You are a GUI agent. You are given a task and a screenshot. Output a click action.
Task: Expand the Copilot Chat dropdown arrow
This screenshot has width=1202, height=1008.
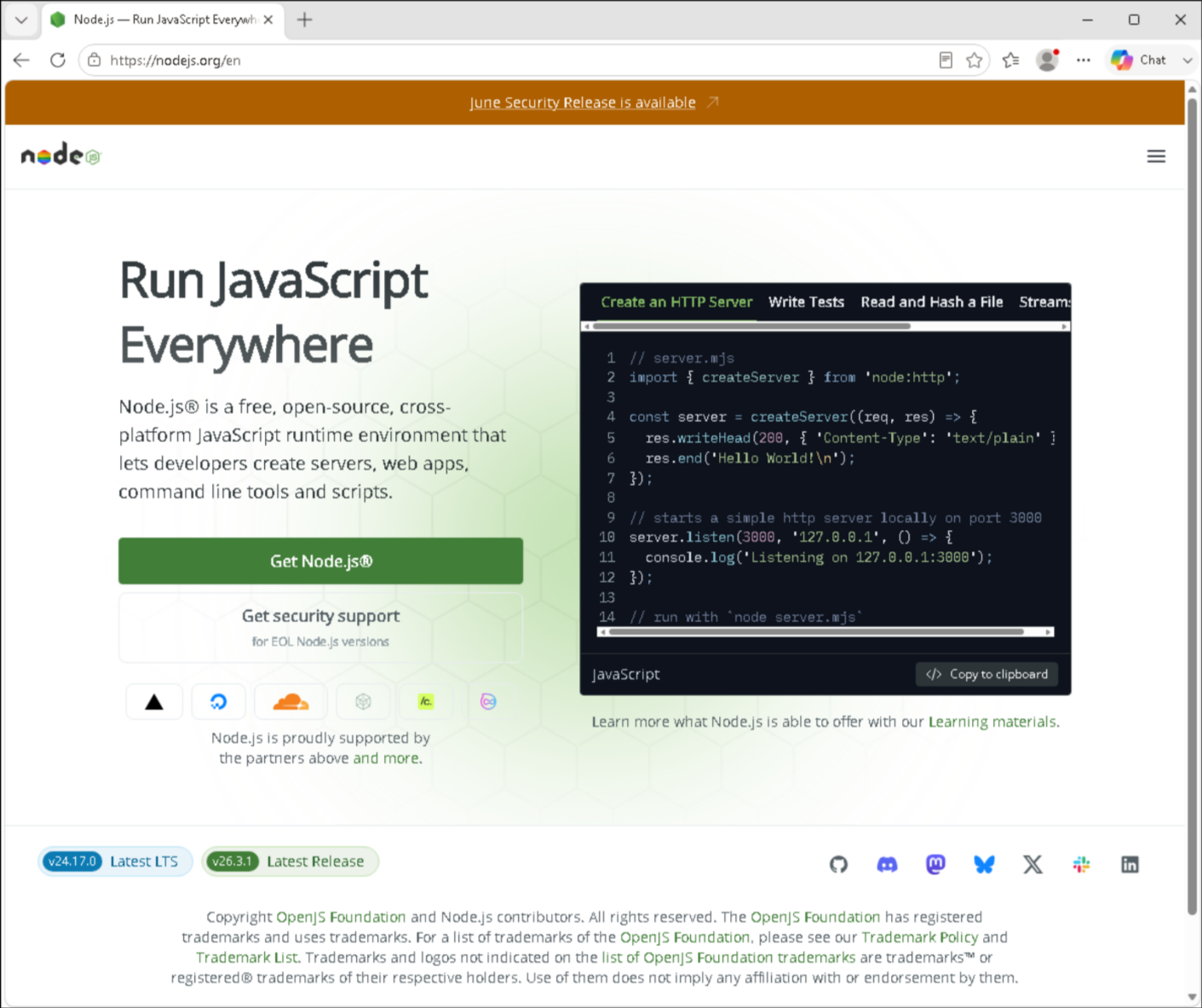tap(1187, 60)
